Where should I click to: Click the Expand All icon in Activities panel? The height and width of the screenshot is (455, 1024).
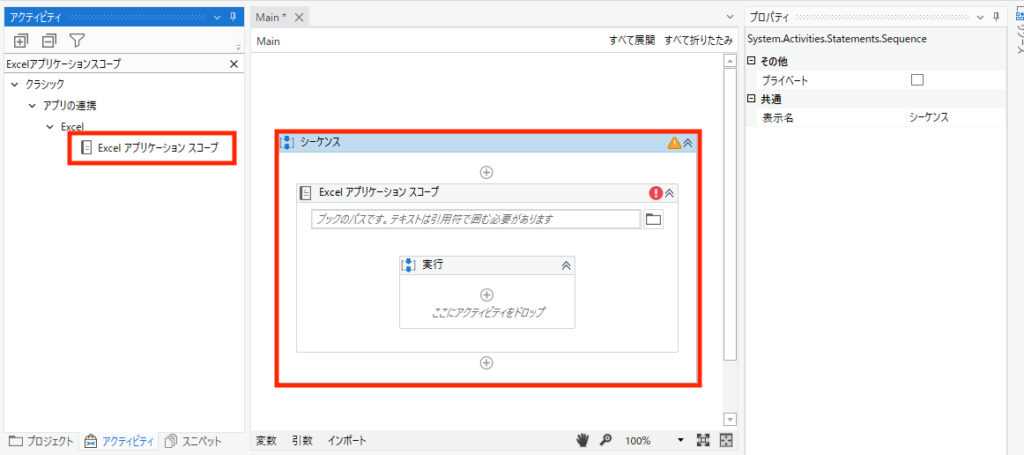[x=21, y=41]
